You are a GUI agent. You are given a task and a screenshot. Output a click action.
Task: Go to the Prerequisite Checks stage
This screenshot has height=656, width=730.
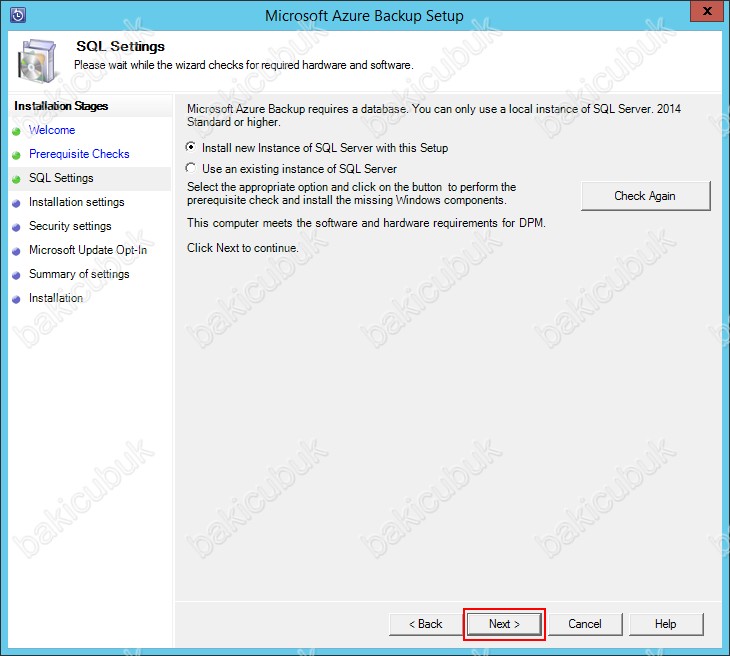pos(79,154)
